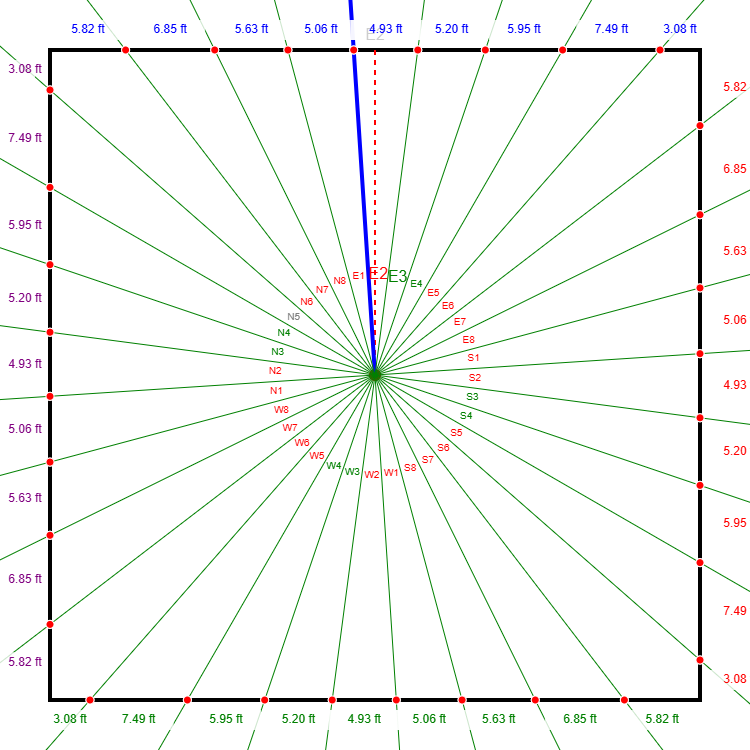Click the green N4 zone label
The image size is (750, 750).
[284, 332]
